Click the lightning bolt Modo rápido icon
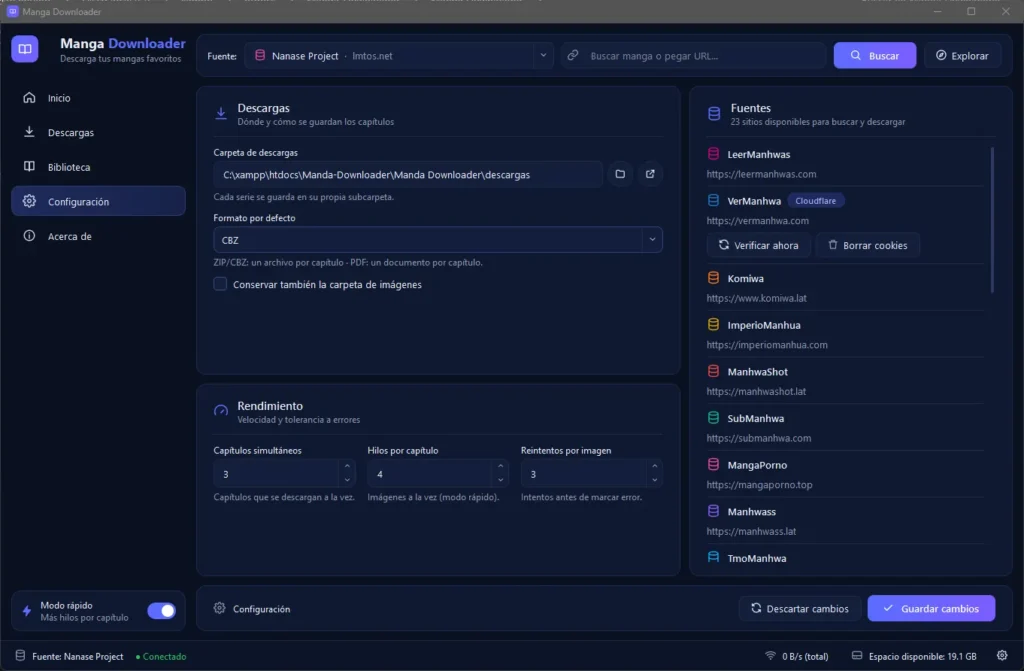The image size is (1024, 671). pos(27,611)
